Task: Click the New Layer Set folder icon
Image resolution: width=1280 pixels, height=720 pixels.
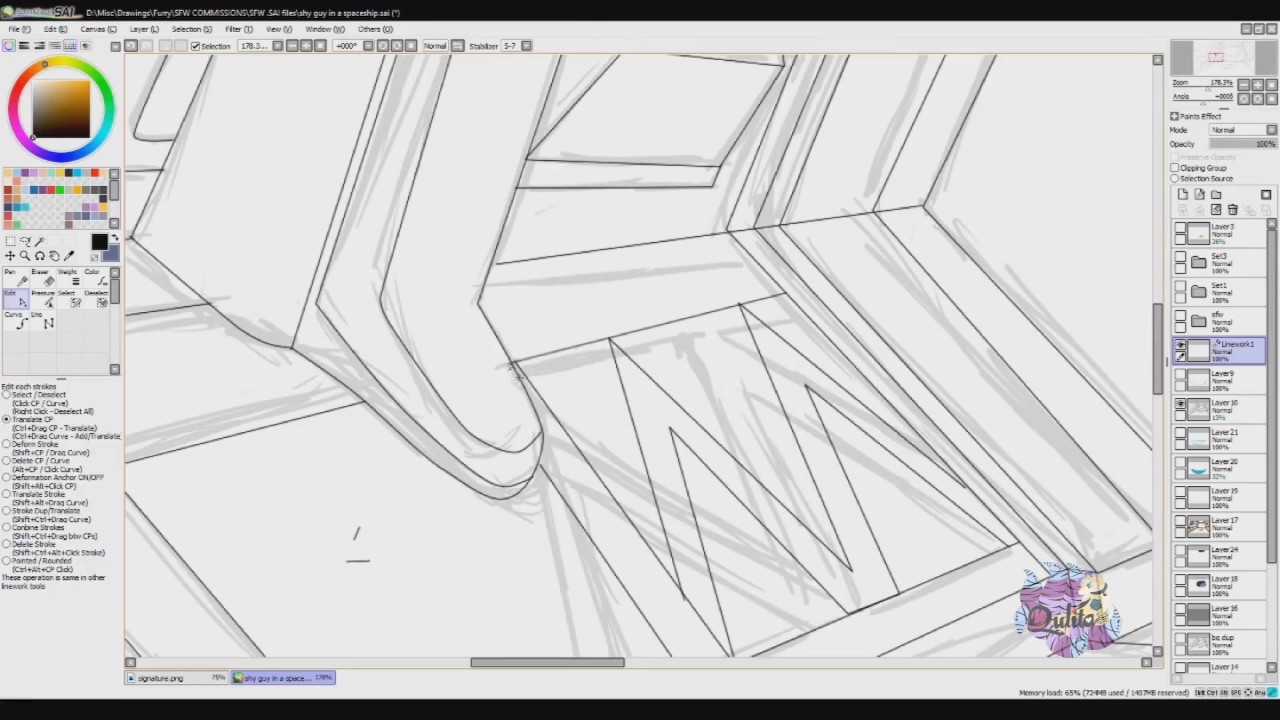Action: [1216, 194]
